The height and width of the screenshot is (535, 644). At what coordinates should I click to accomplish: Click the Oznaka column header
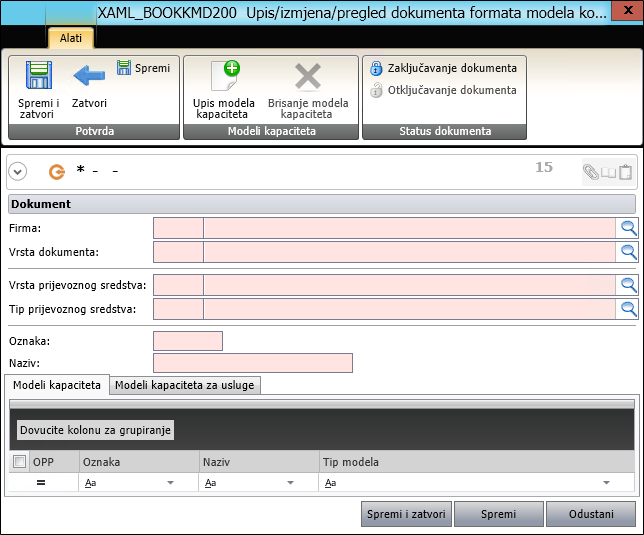tap(139, 462)
